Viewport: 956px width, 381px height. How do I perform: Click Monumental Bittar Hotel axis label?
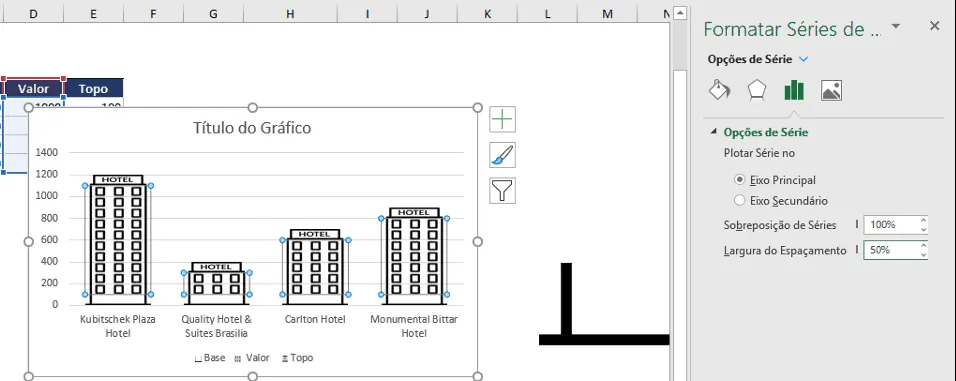coord(414,326)
